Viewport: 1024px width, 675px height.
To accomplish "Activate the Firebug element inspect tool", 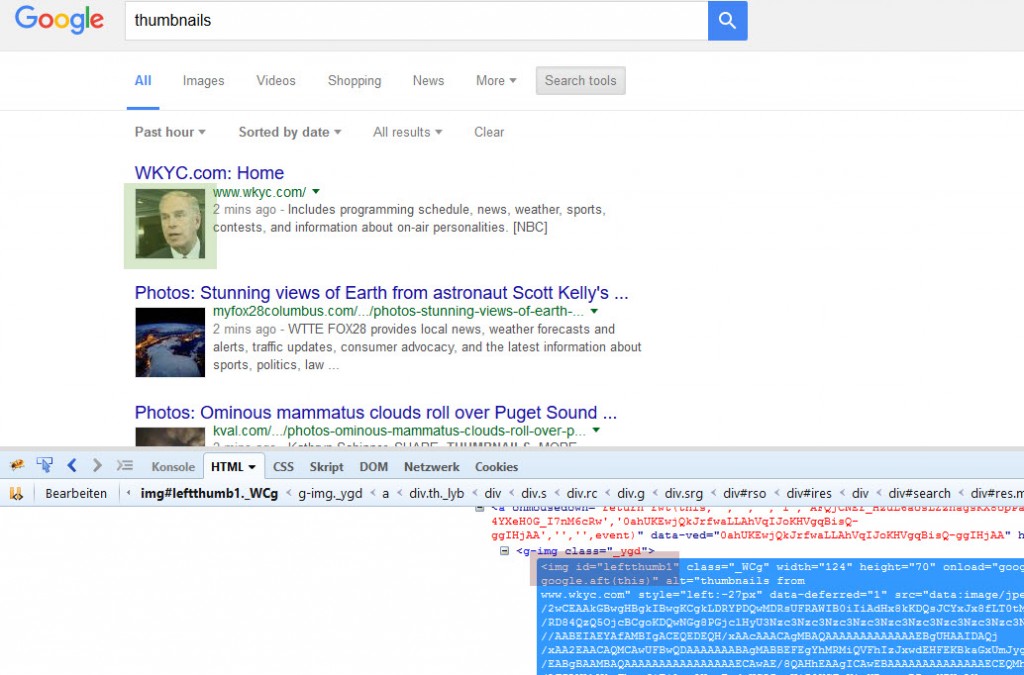I will click(x=44, y=465).
